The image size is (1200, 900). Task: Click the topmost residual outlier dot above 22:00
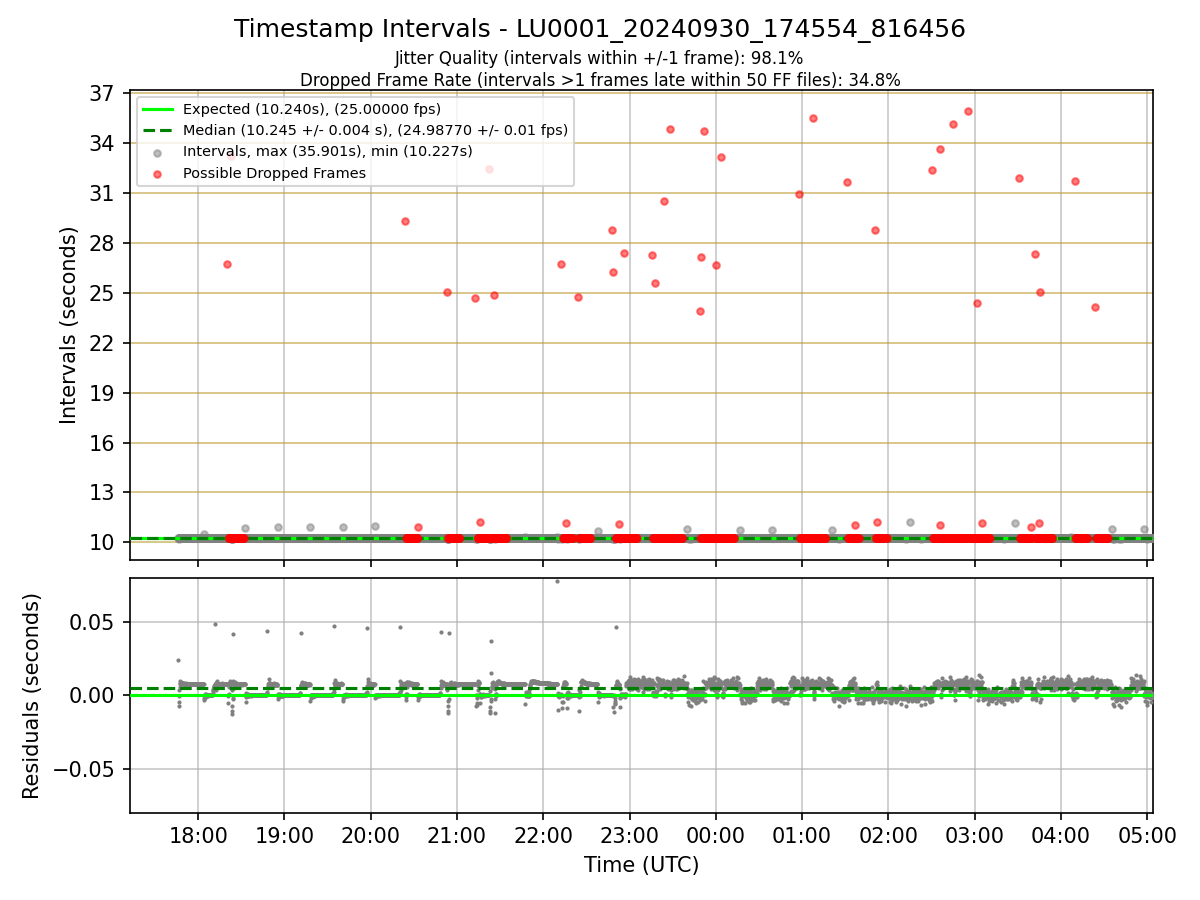click(x=557, y=581)
